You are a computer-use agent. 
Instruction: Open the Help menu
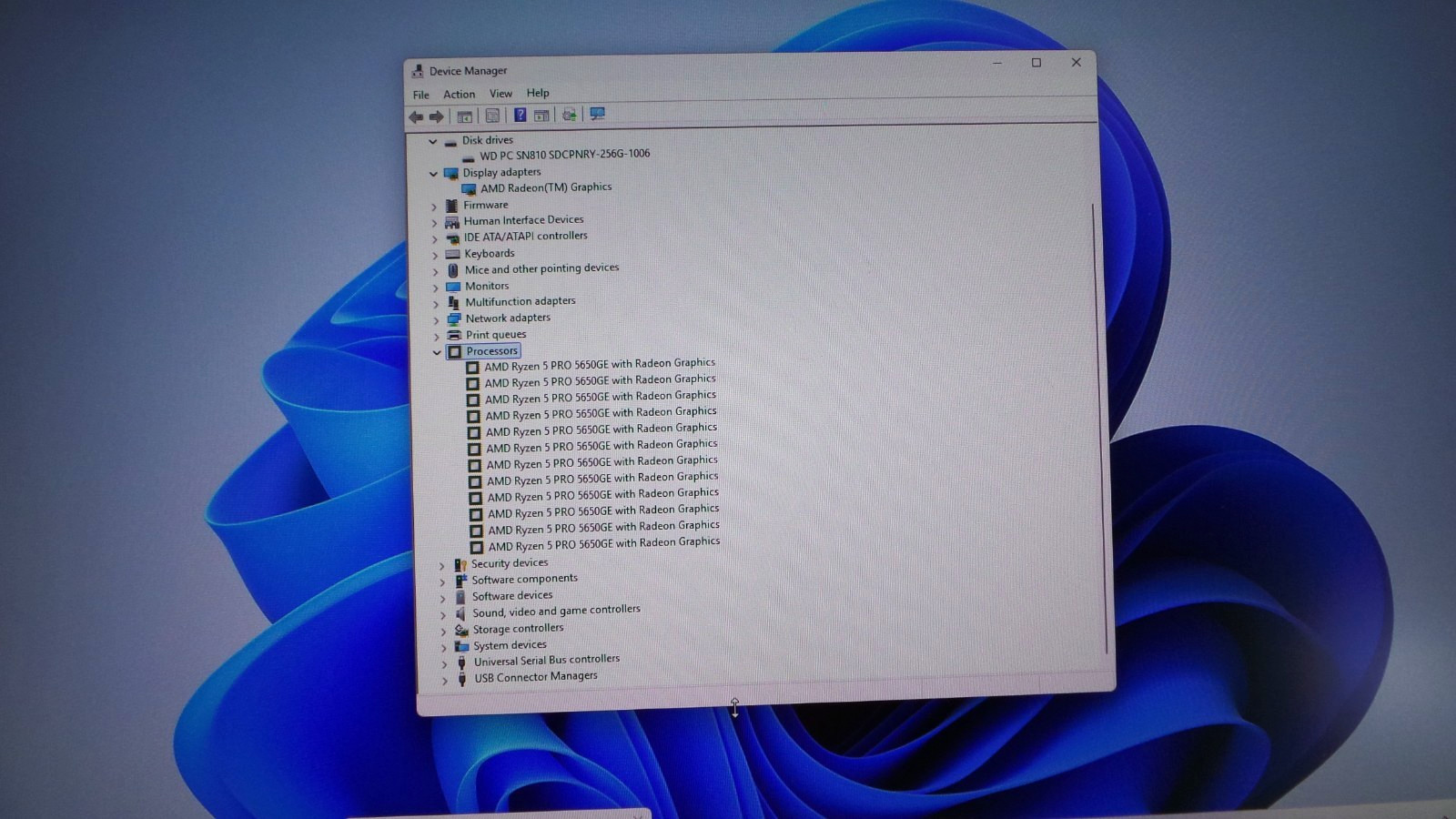click(x=538, y=93)
